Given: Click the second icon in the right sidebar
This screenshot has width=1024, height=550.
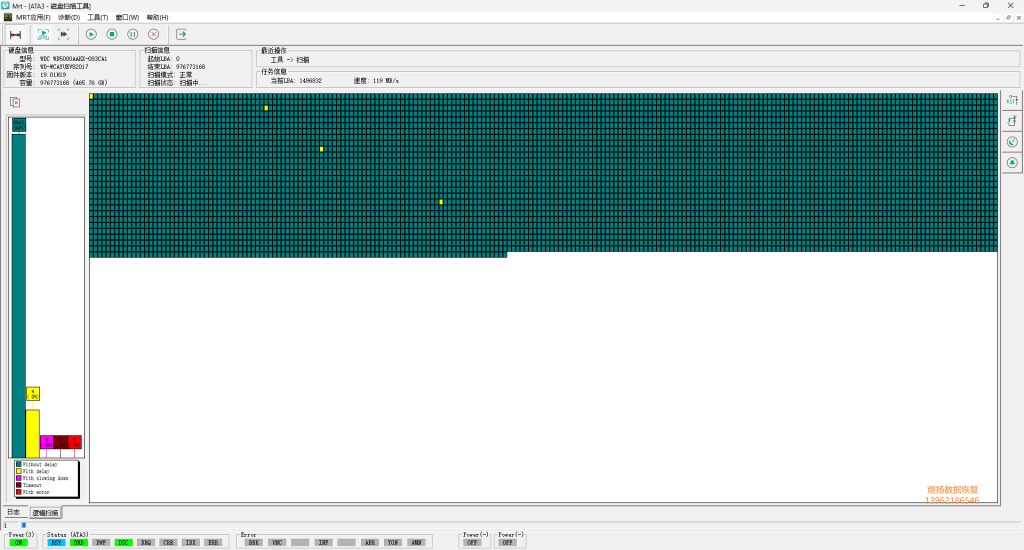Looking at the screenshot, I should [x=1012, y=121].
